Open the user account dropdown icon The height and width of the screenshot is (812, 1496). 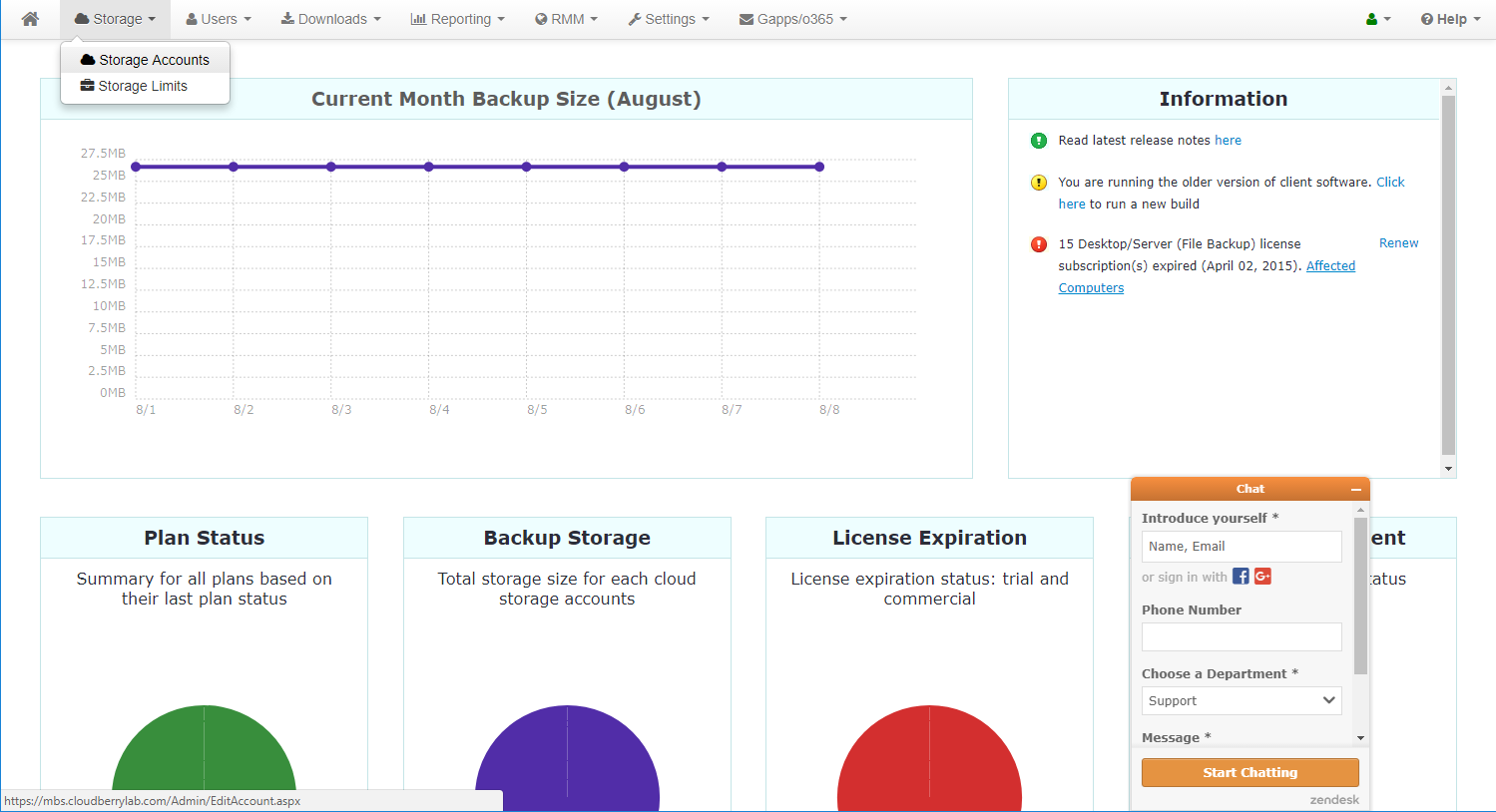(x=1378, y=19)
